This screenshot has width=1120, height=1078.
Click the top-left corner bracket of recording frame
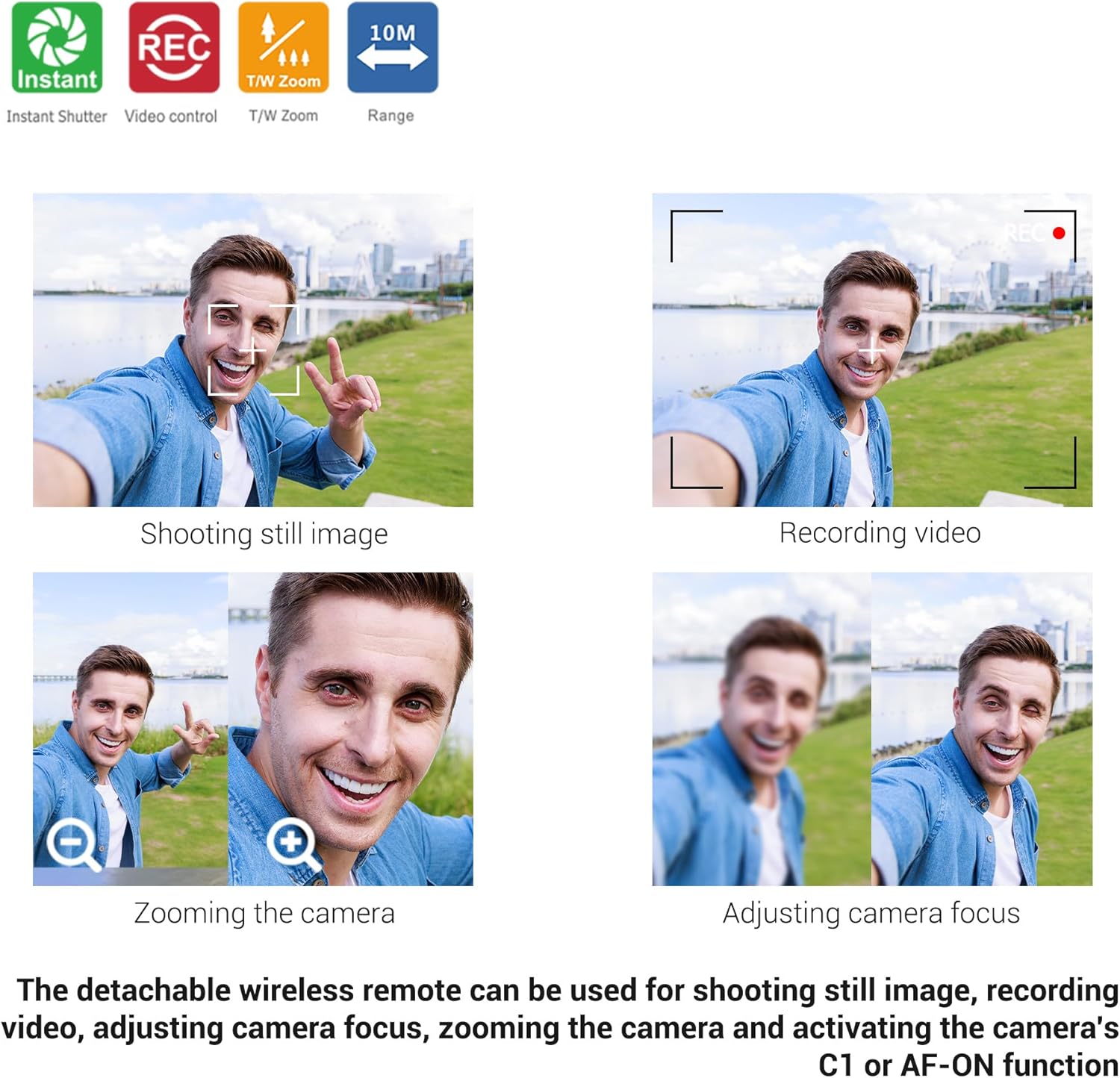pyautogui.click(x=694, y=234)
